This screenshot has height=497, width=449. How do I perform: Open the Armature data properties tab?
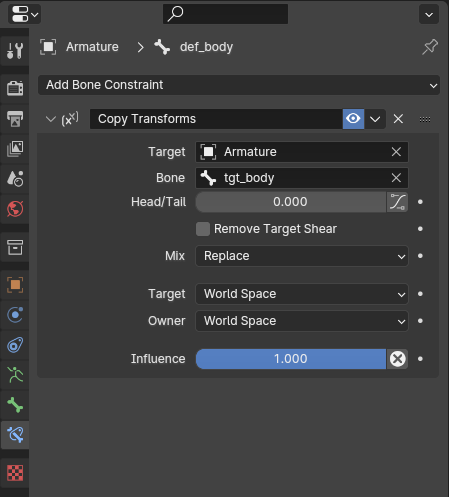point(15,375)
